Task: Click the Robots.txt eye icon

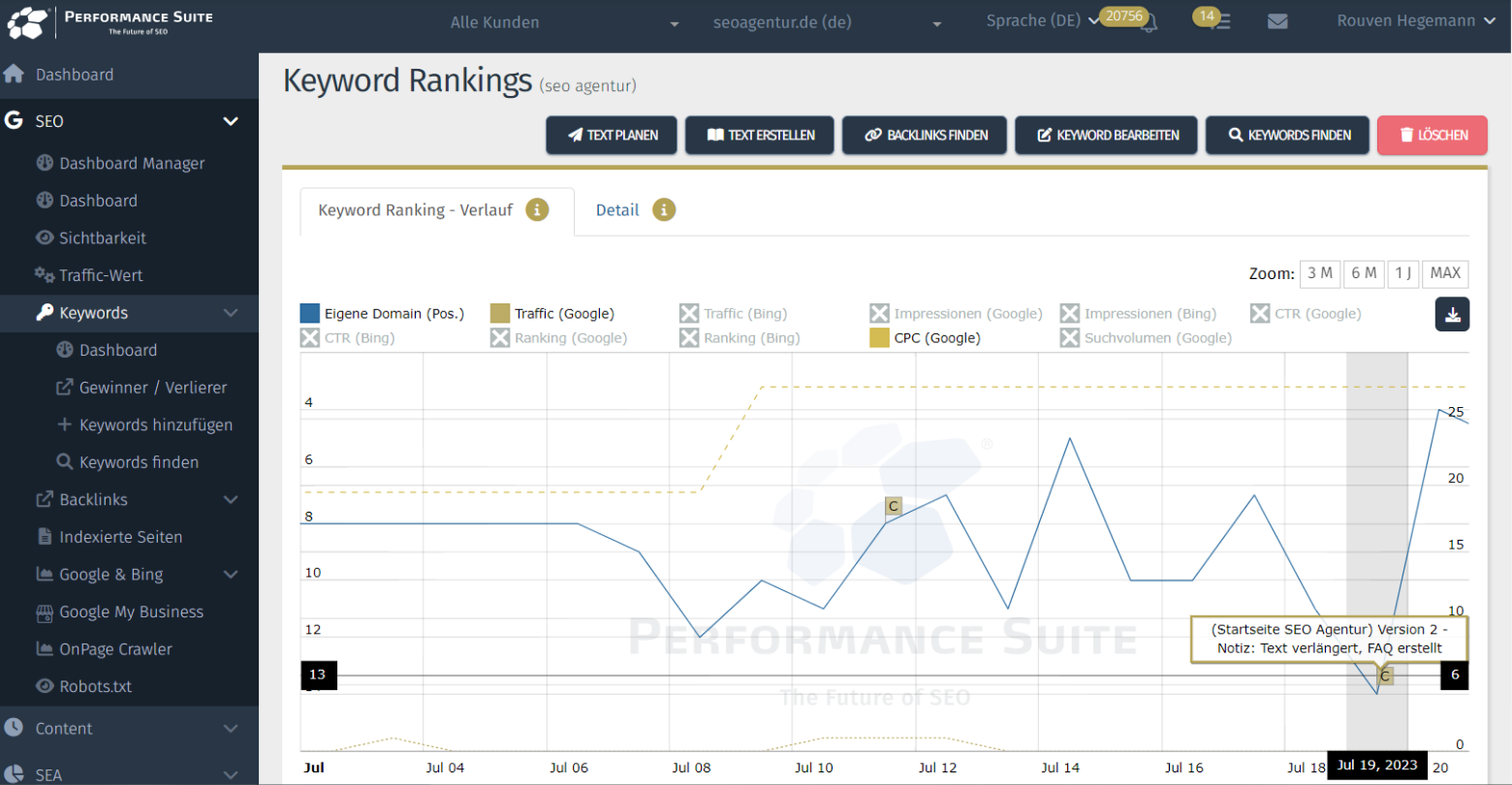Action: tap(45, 686)
